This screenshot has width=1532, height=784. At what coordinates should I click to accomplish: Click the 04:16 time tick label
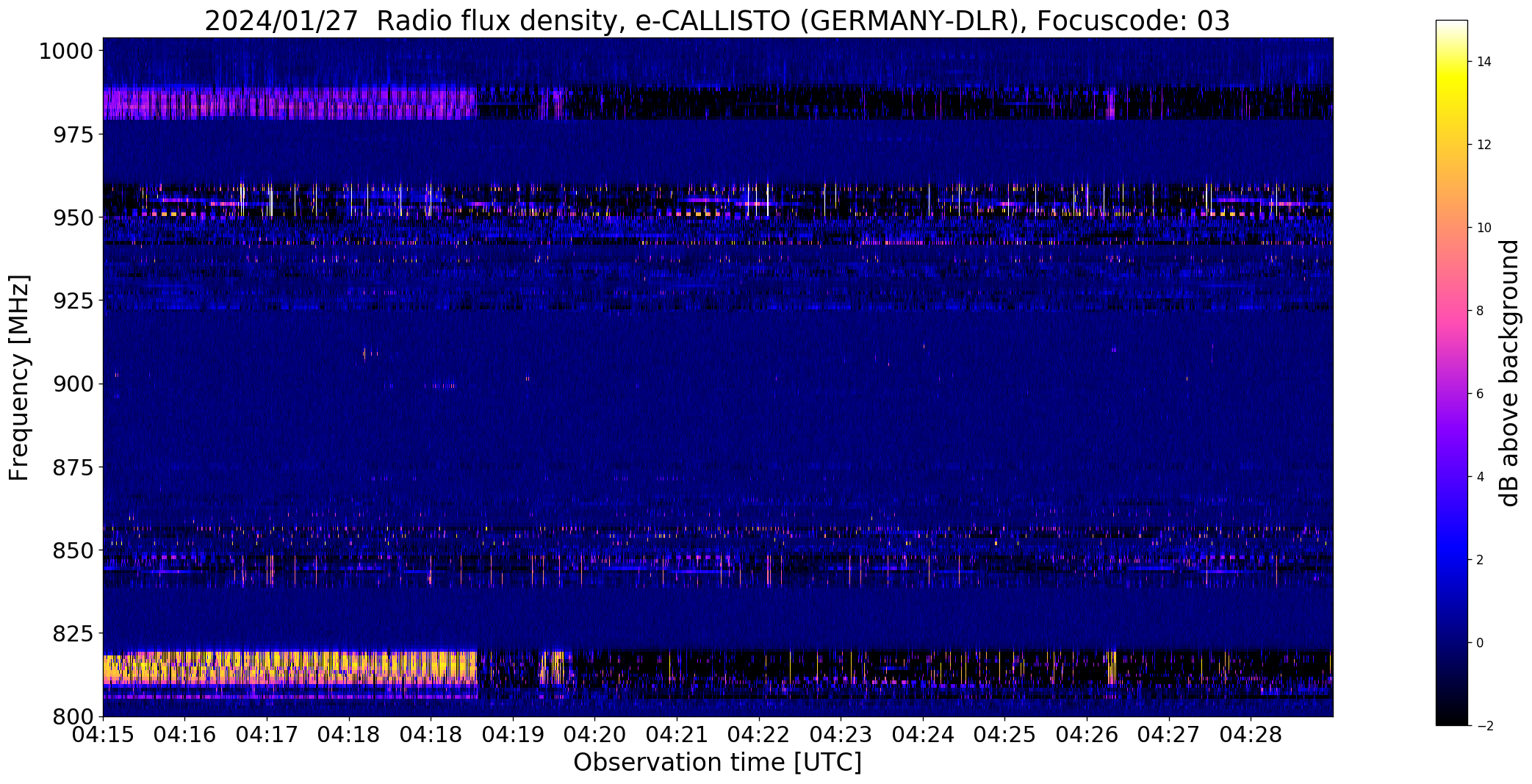coord(185,735)
